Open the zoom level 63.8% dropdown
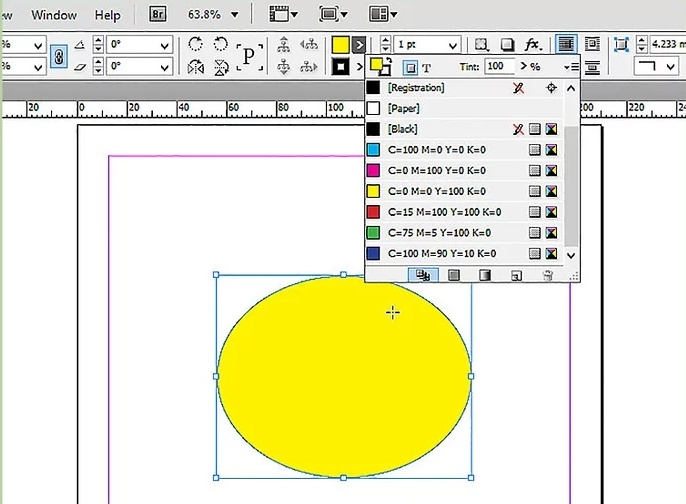Image resolution: width=686 pixels, height=504 pixels. pos(235,15)
